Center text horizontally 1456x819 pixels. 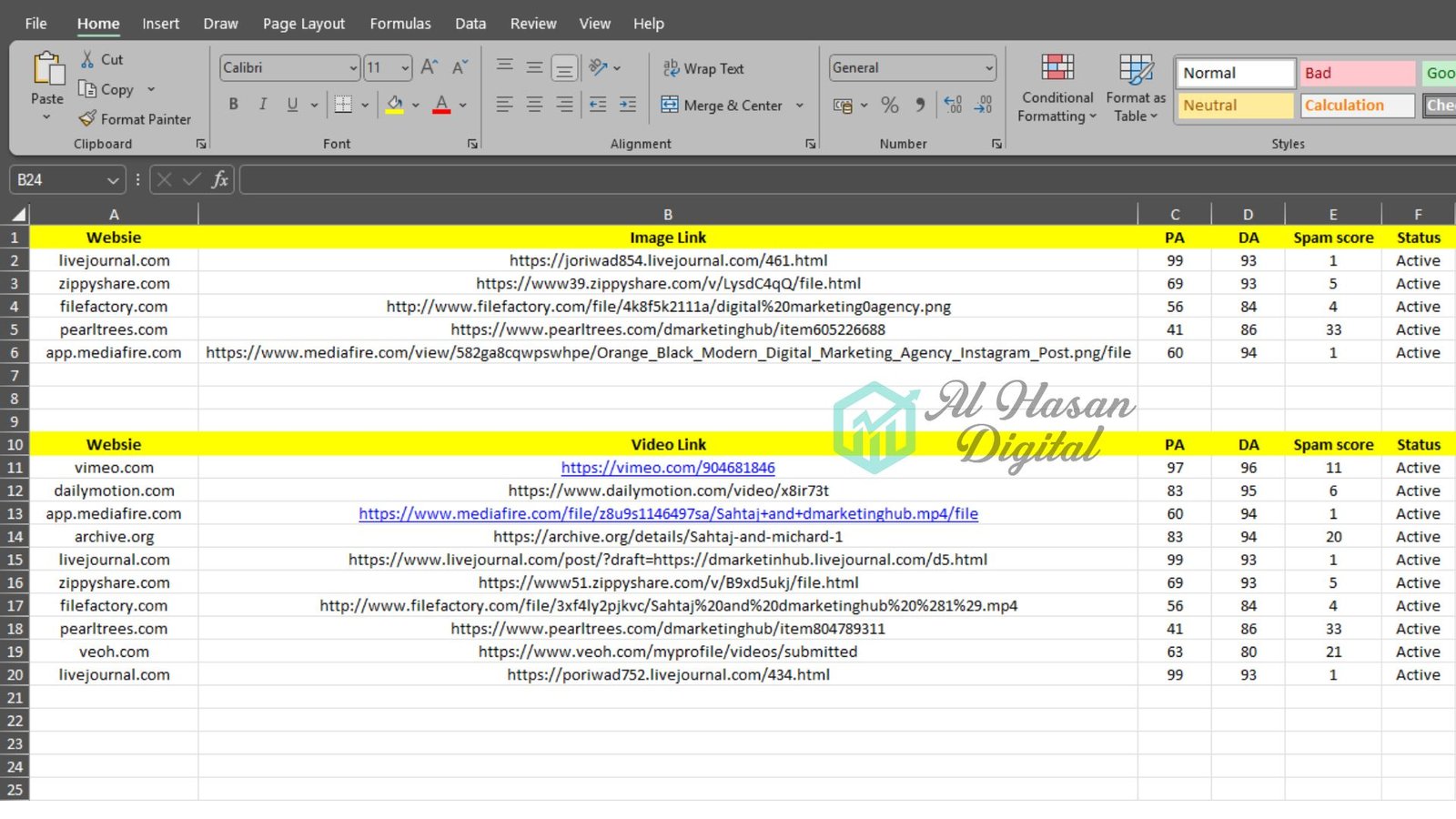click(x=534, y=105)
